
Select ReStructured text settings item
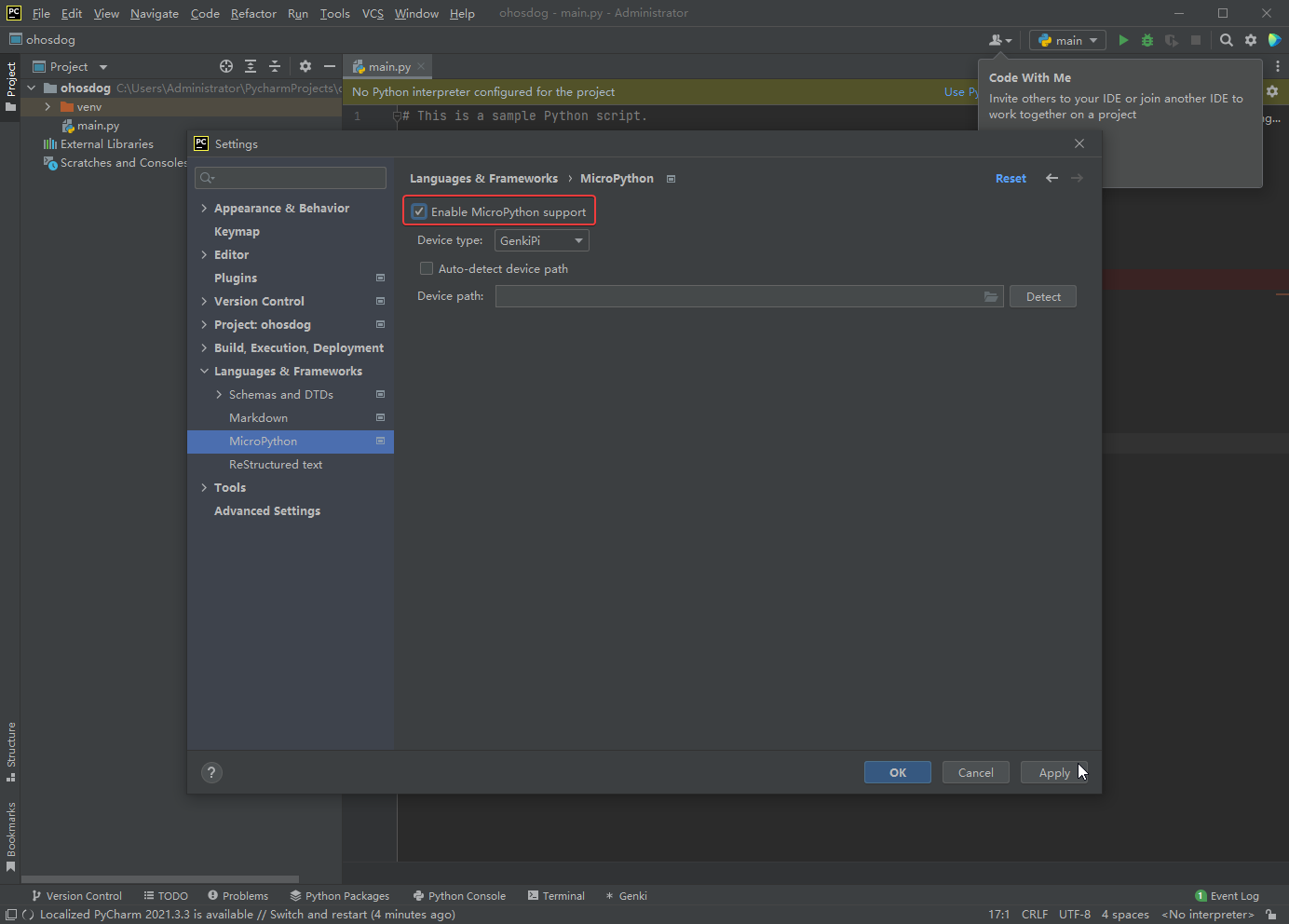click(291, 465)
